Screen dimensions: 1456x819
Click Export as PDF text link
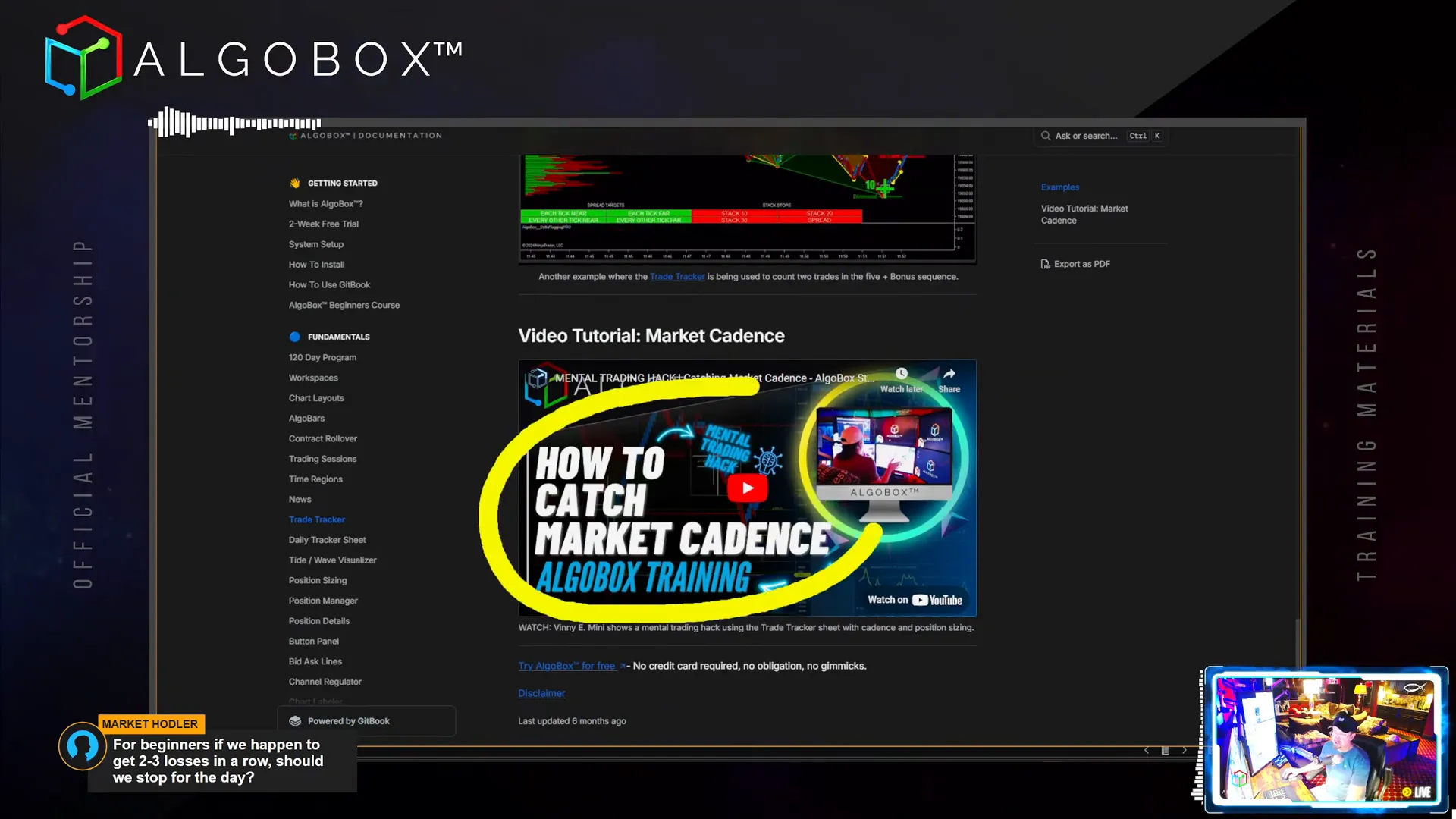point(1082,264)
